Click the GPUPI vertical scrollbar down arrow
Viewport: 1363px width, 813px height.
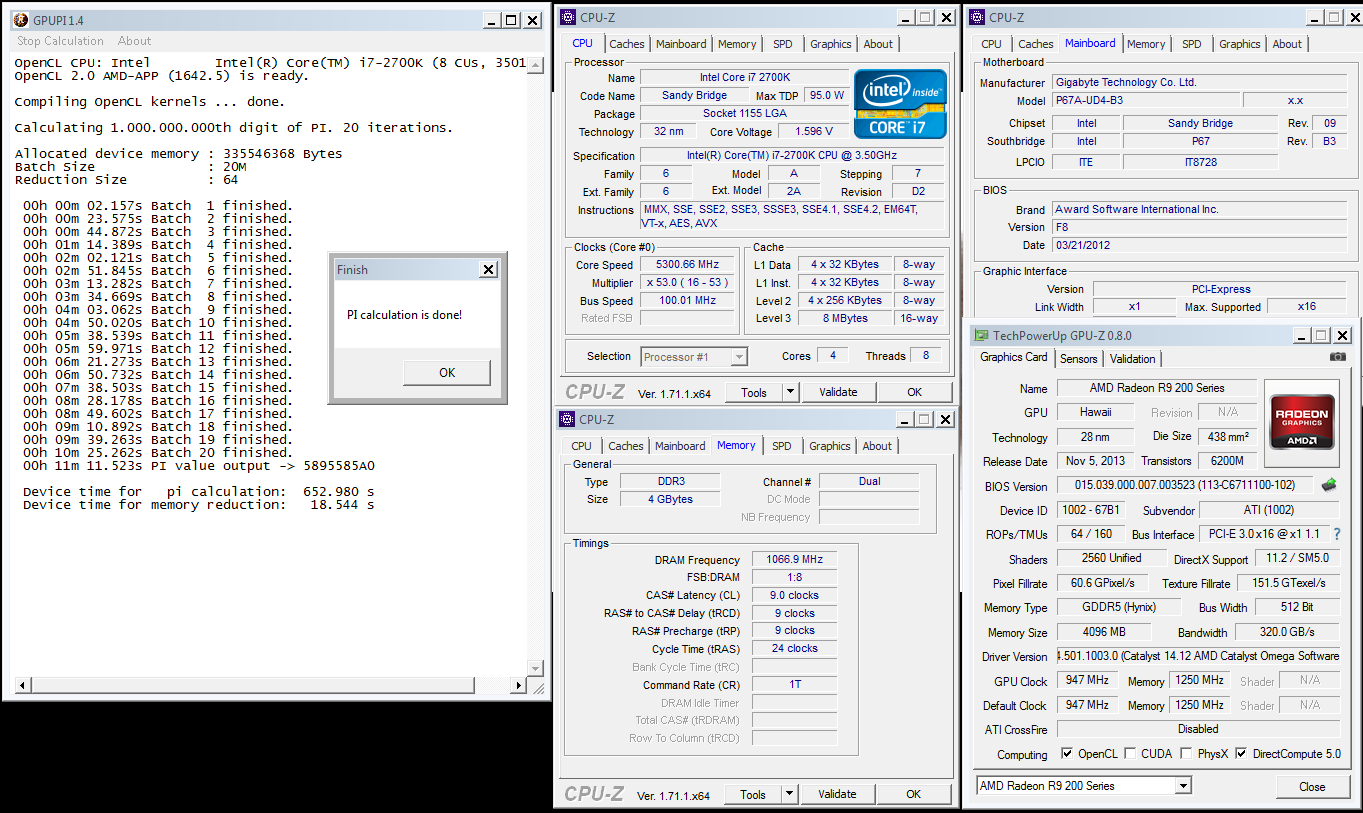pos(537,667)
